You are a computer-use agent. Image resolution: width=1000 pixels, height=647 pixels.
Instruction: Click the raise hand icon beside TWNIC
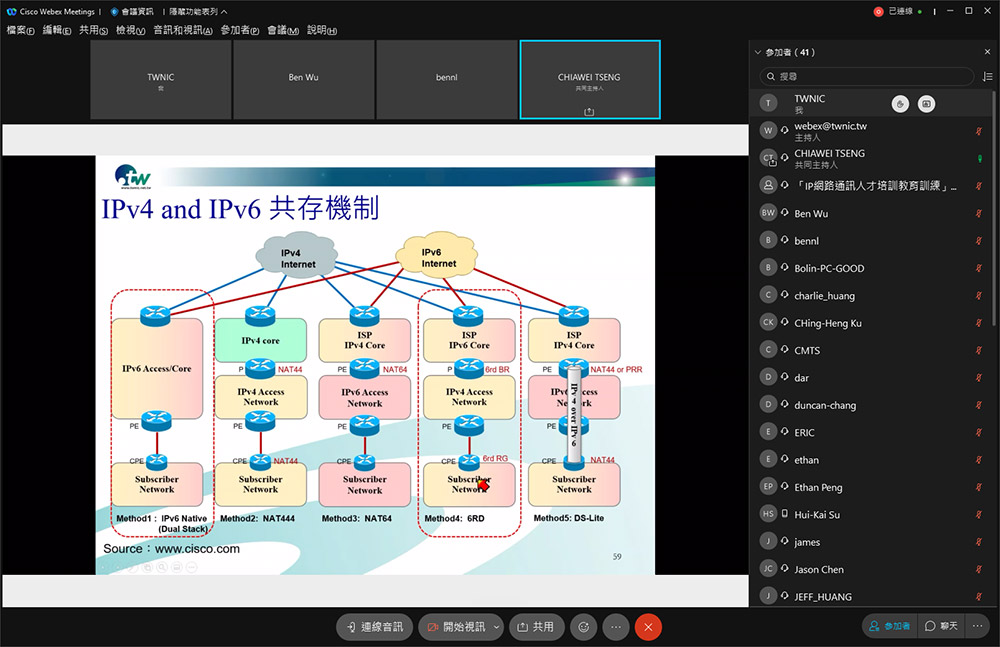pos(900,103)
